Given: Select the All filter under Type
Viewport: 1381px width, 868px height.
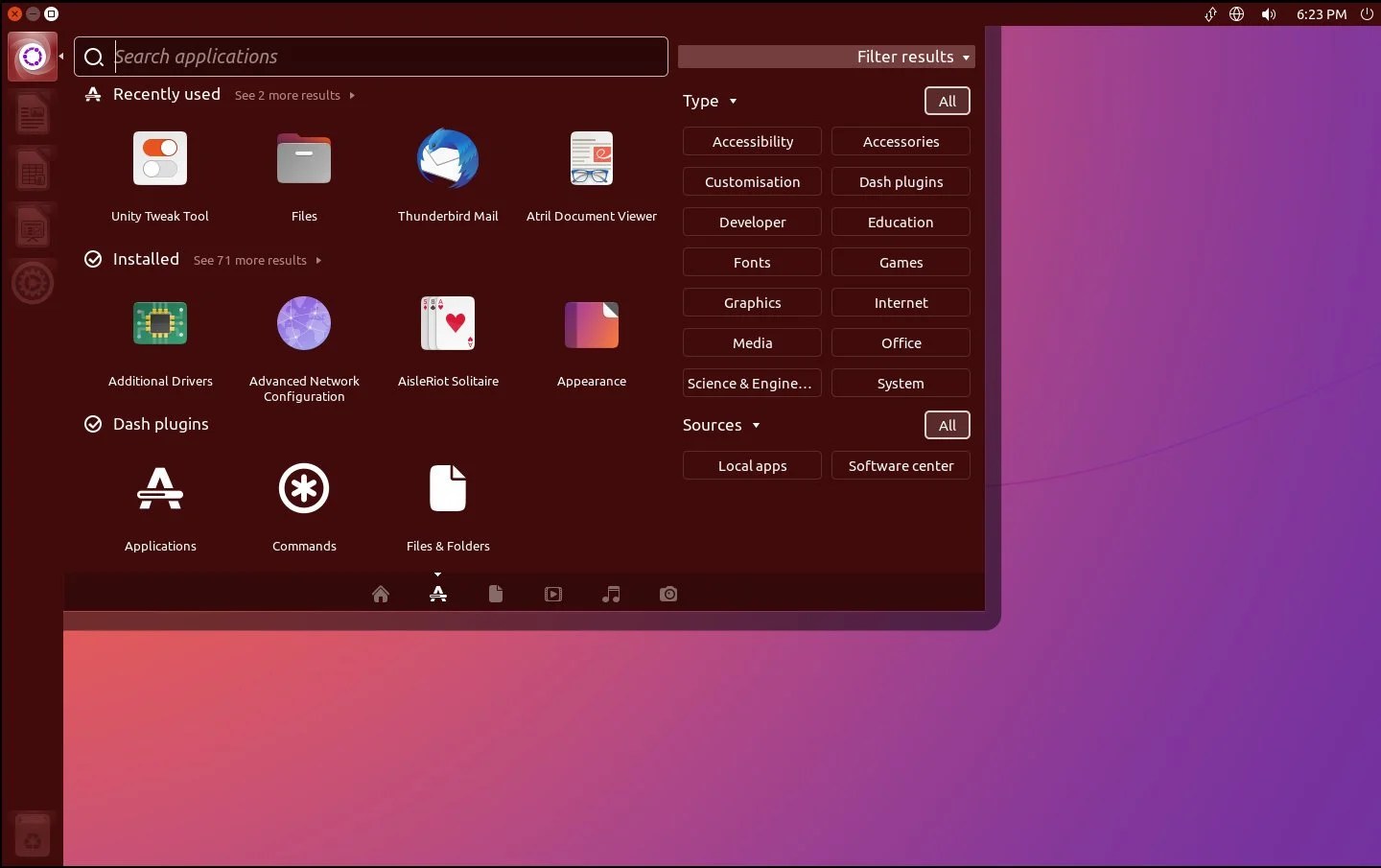Looking at the screenshot, I should [947, 101].
